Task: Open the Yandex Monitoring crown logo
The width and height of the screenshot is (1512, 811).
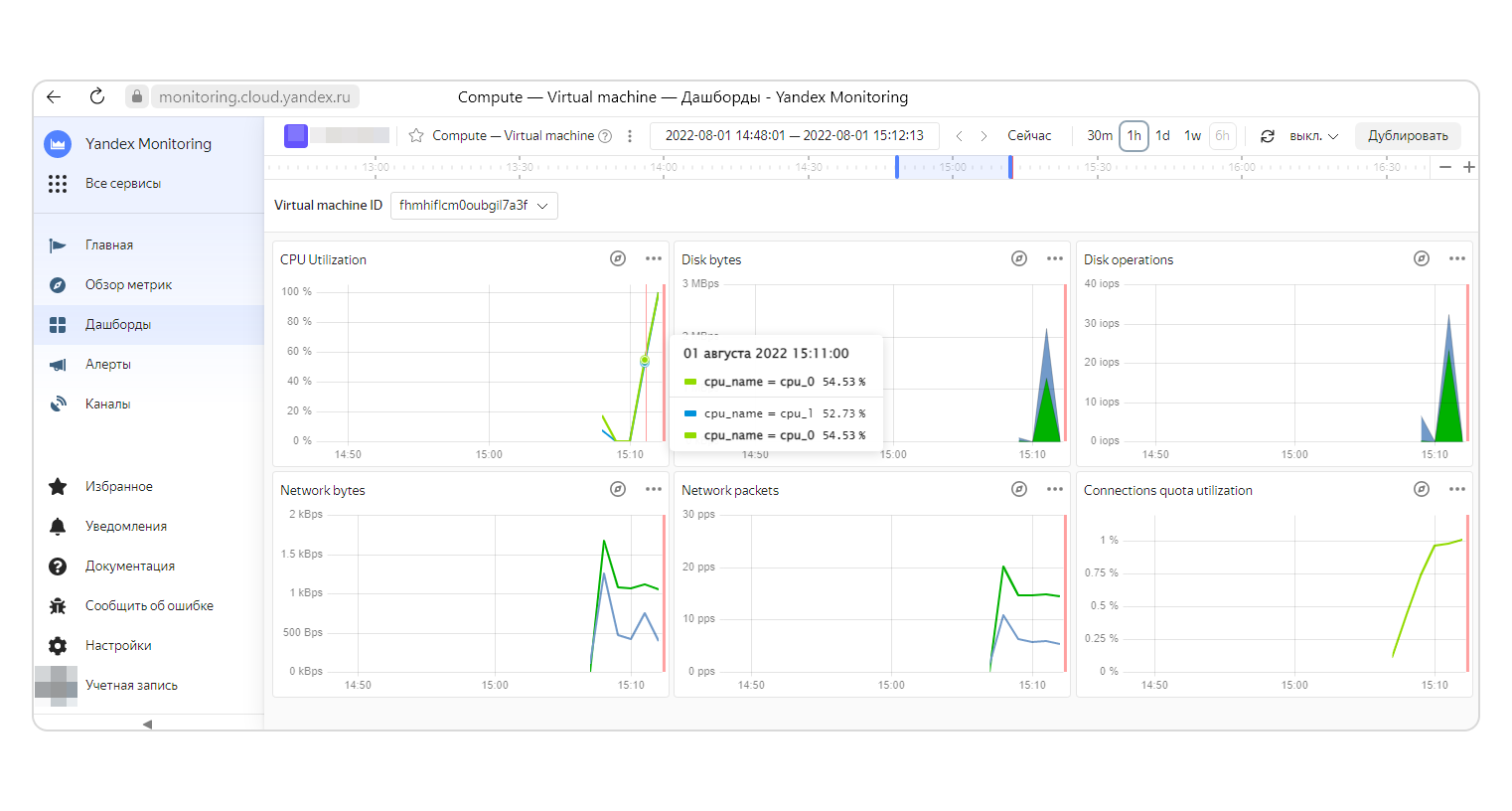Action: click(x=58, y=144)
